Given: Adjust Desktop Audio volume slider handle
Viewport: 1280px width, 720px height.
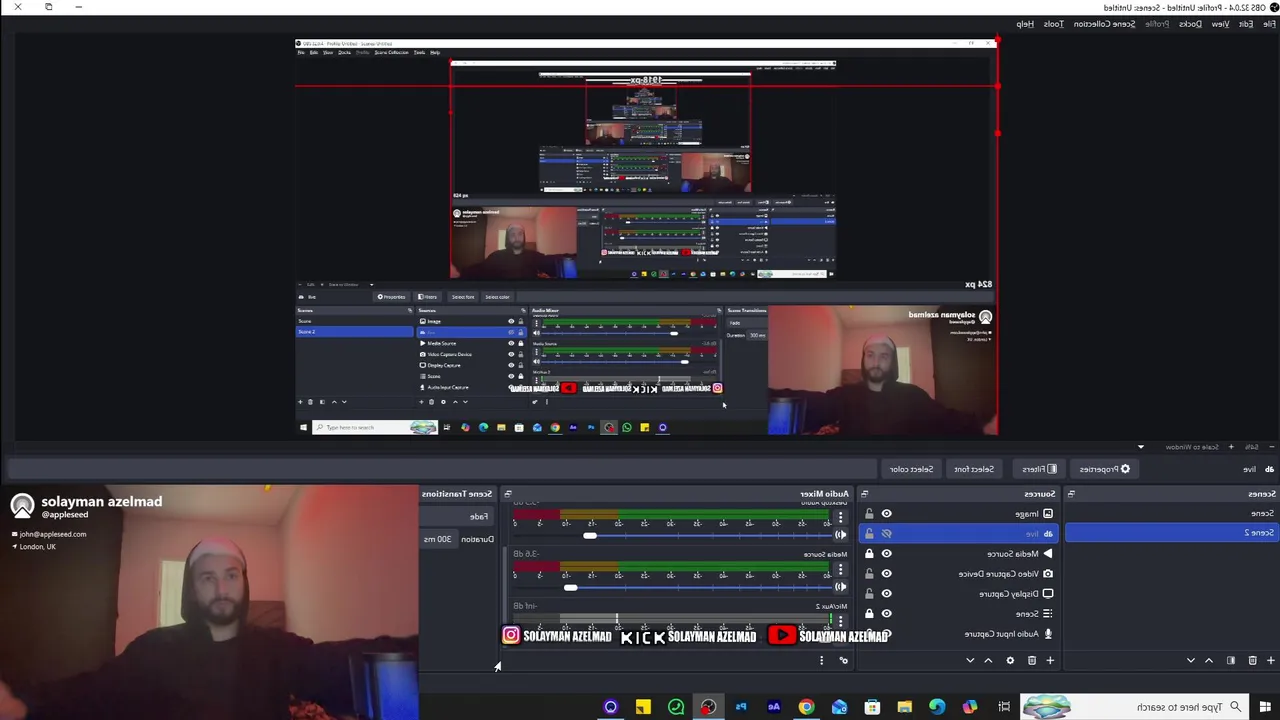Looking at the screenshot, I should point(590,536).
